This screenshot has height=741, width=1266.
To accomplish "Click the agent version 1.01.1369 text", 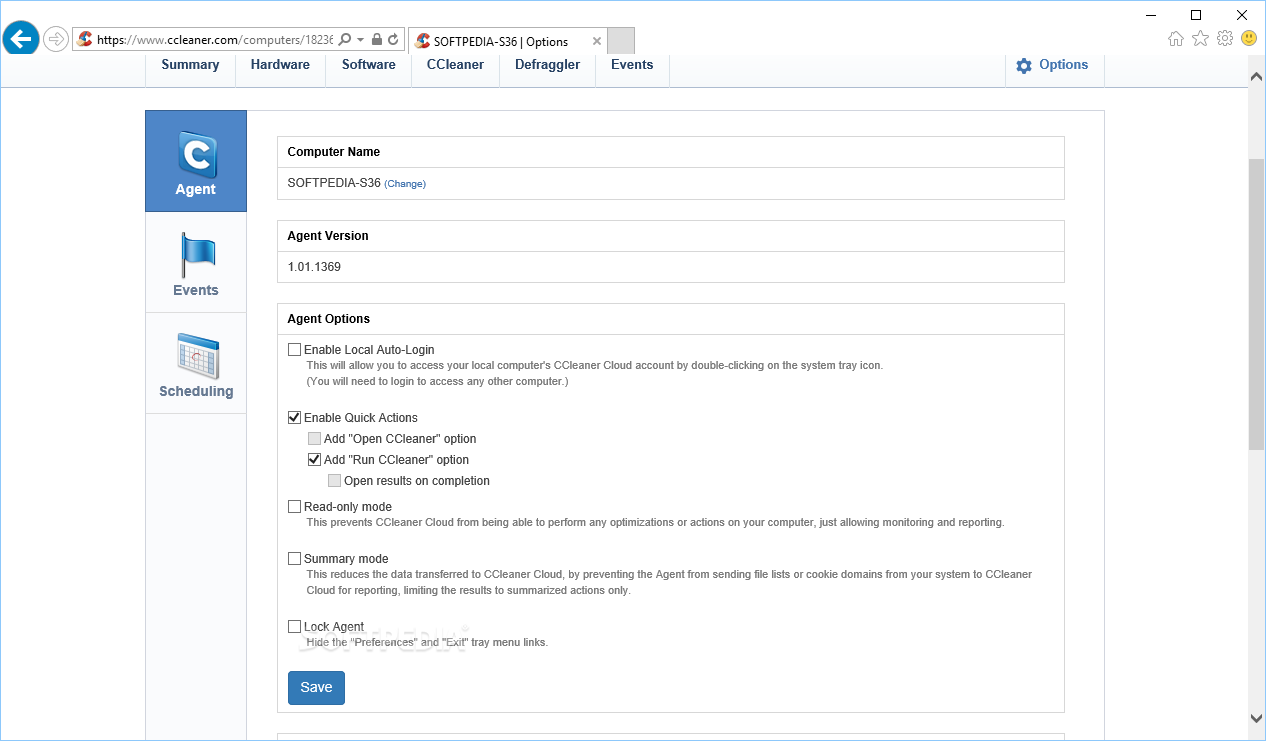I will [x=314, y=268].
